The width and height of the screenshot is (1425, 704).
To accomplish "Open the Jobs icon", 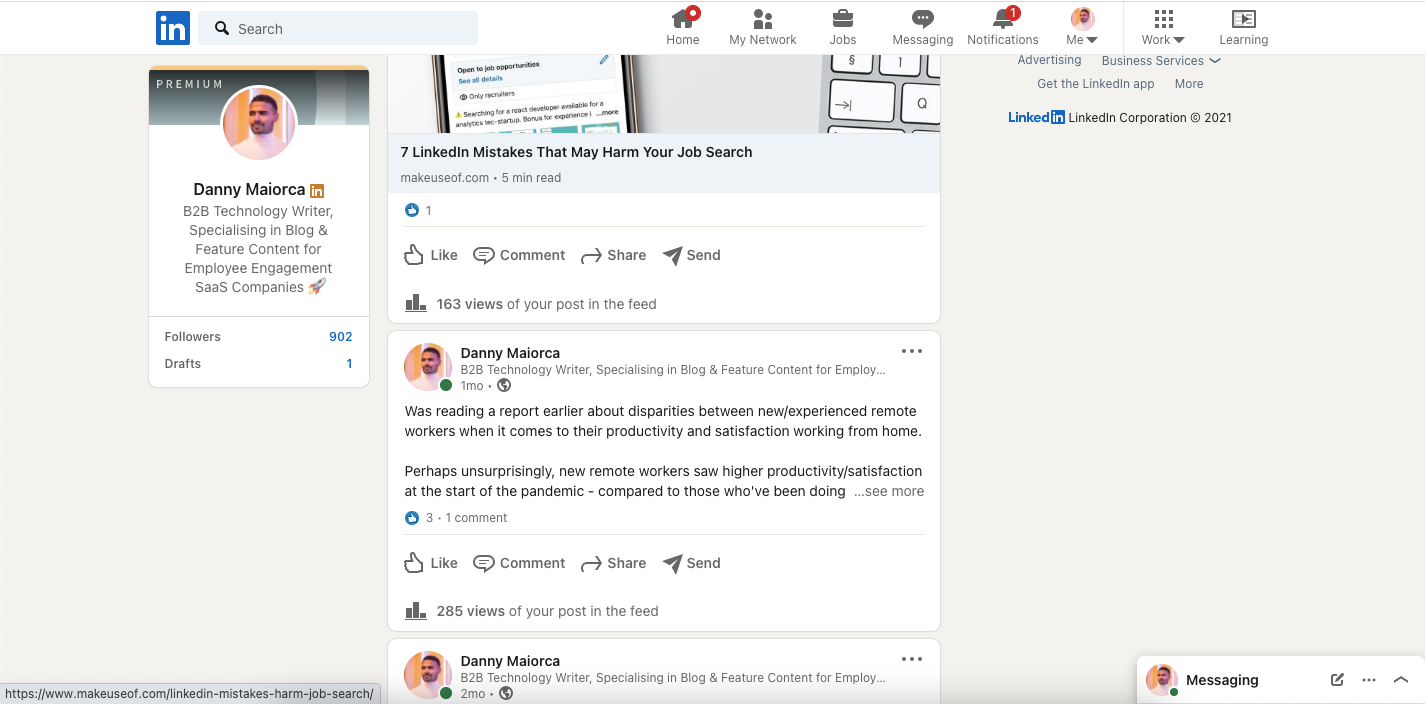I will tap(842, 25).
